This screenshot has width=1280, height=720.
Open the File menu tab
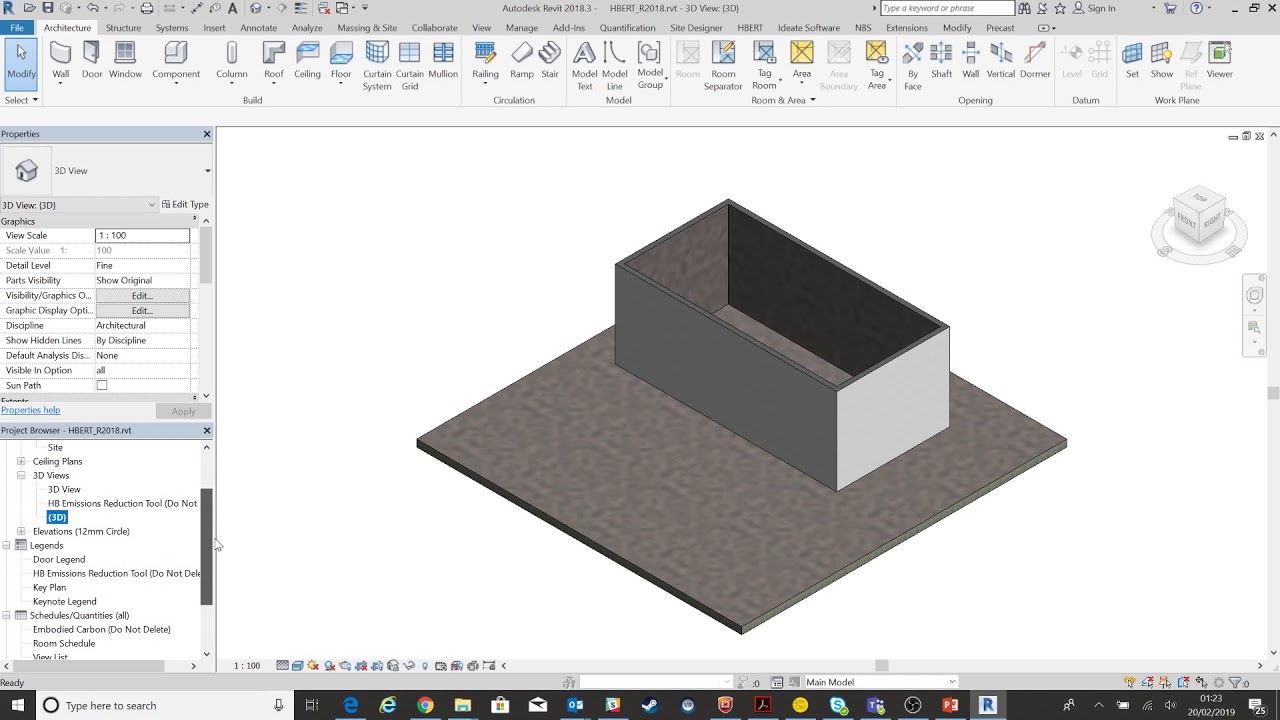[17, 28]
